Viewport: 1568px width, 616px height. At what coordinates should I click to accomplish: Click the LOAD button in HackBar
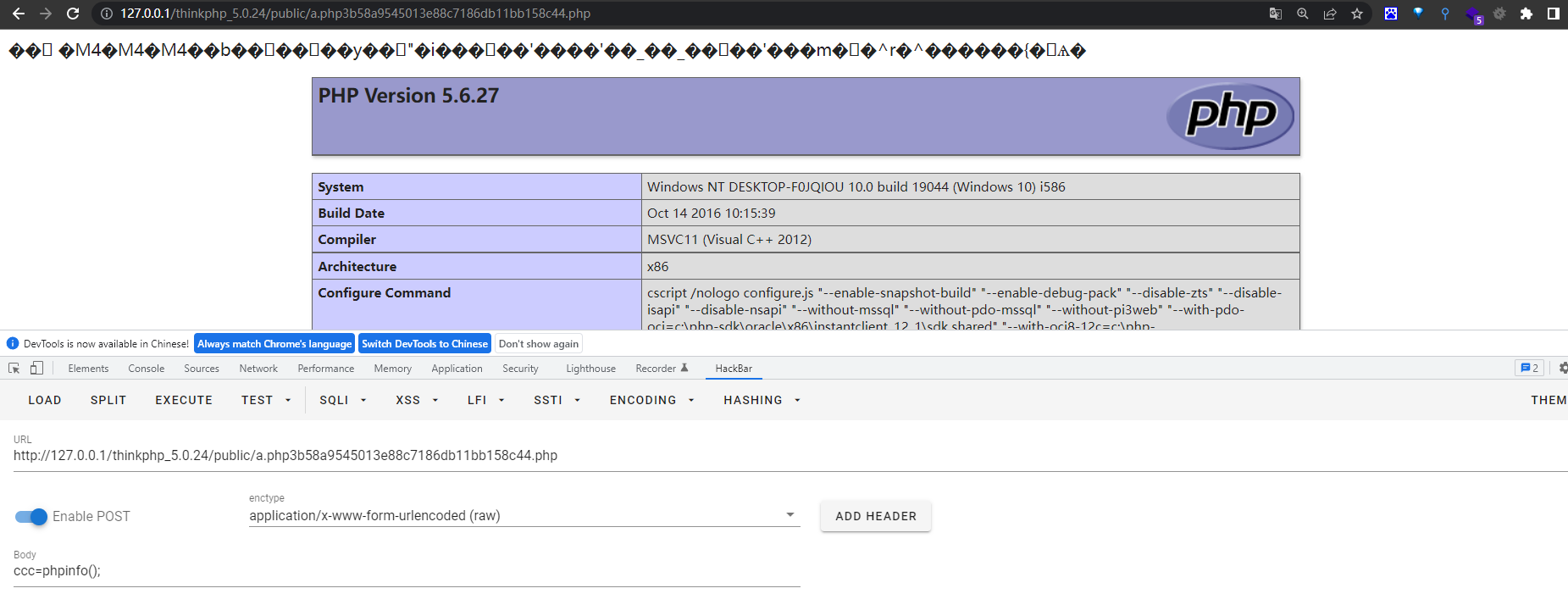45,400
